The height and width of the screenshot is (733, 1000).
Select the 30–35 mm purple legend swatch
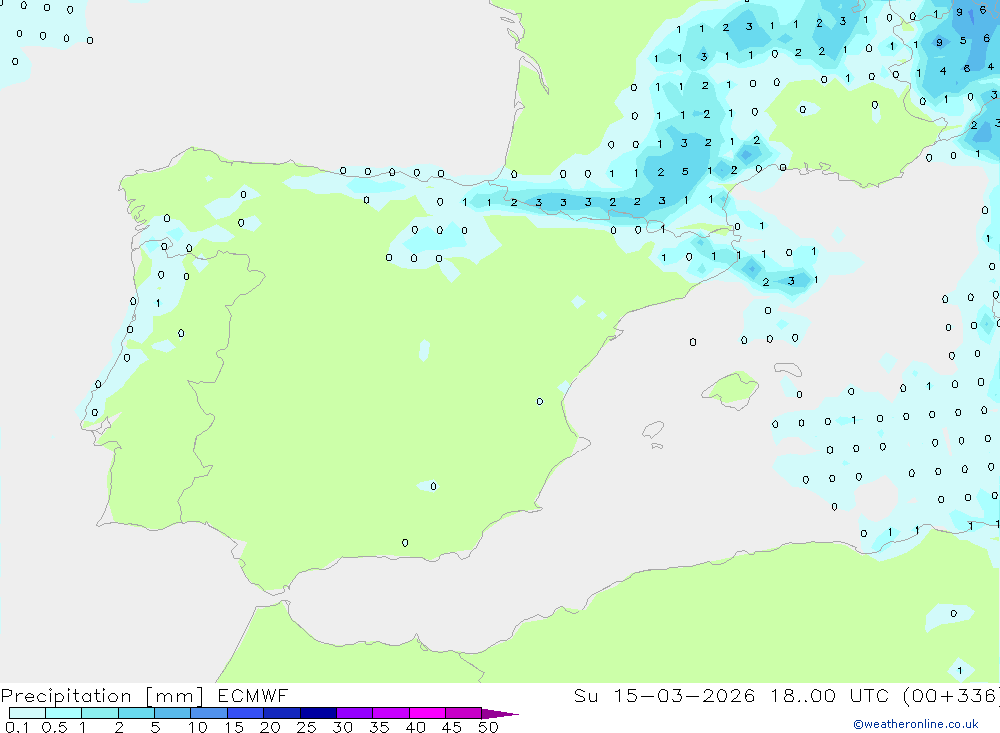pos(355,713)
